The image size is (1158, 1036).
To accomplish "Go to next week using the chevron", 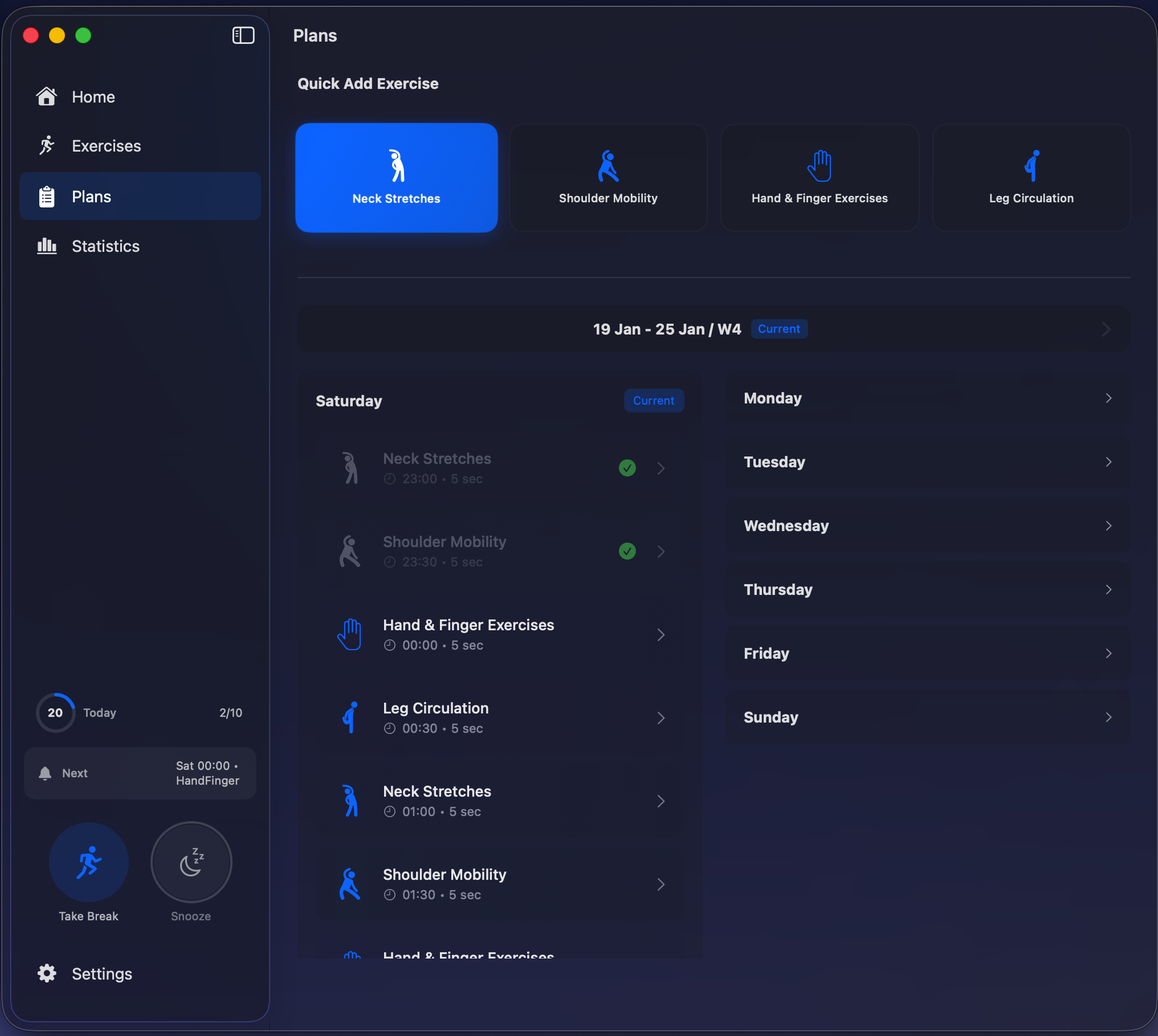I will point(1106,329).
